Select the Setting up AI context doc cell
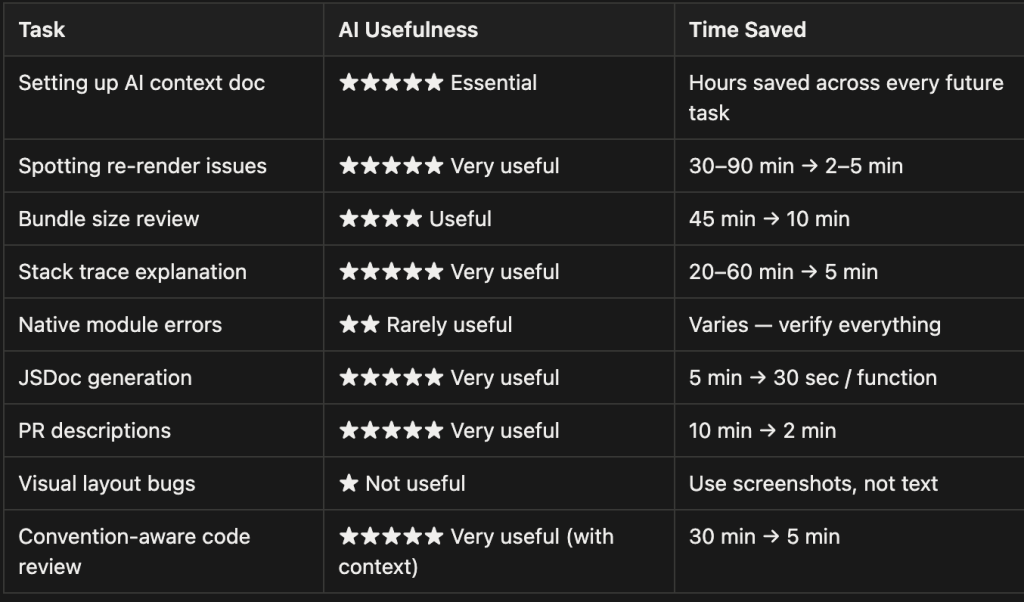The width and height of the screenshot is (1024, 602). click(142, 83)
